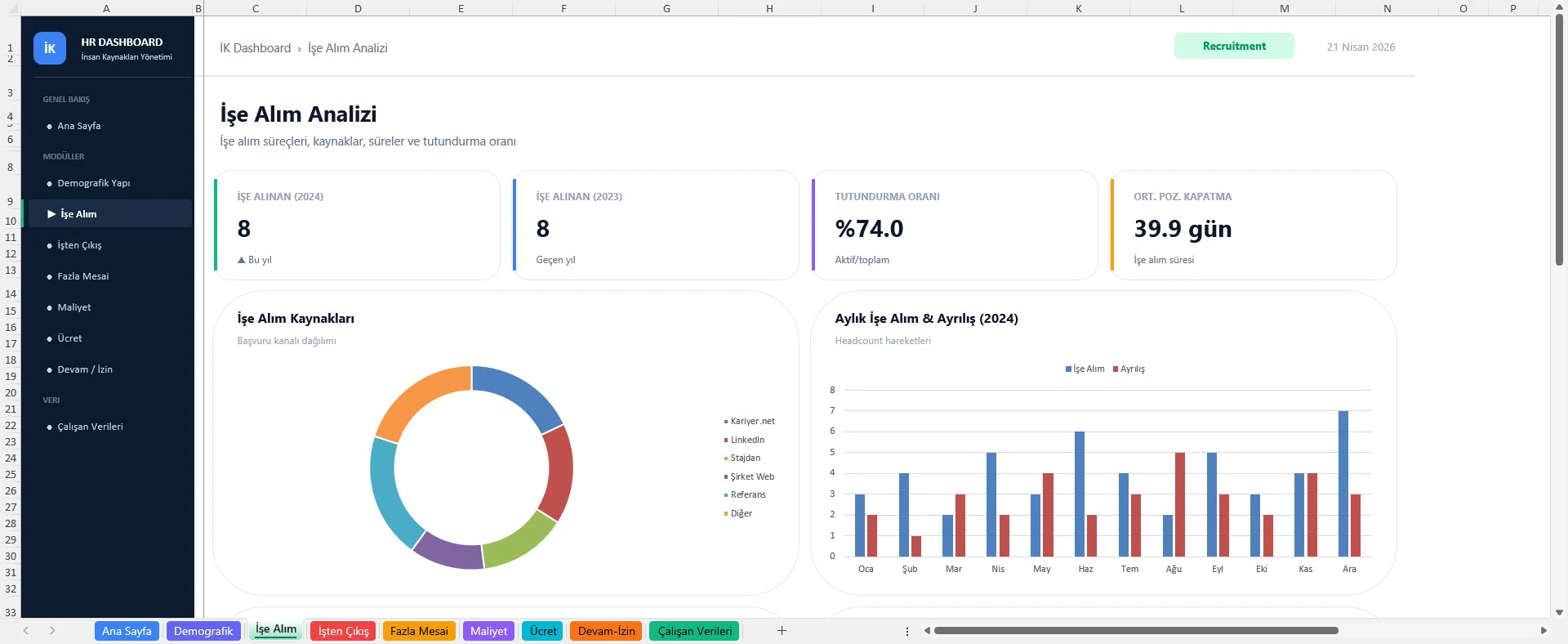The width and height of the screenshot is (1568, 644).
Task: Click the green Recruitment button
Action: [x=1233, y=46]
